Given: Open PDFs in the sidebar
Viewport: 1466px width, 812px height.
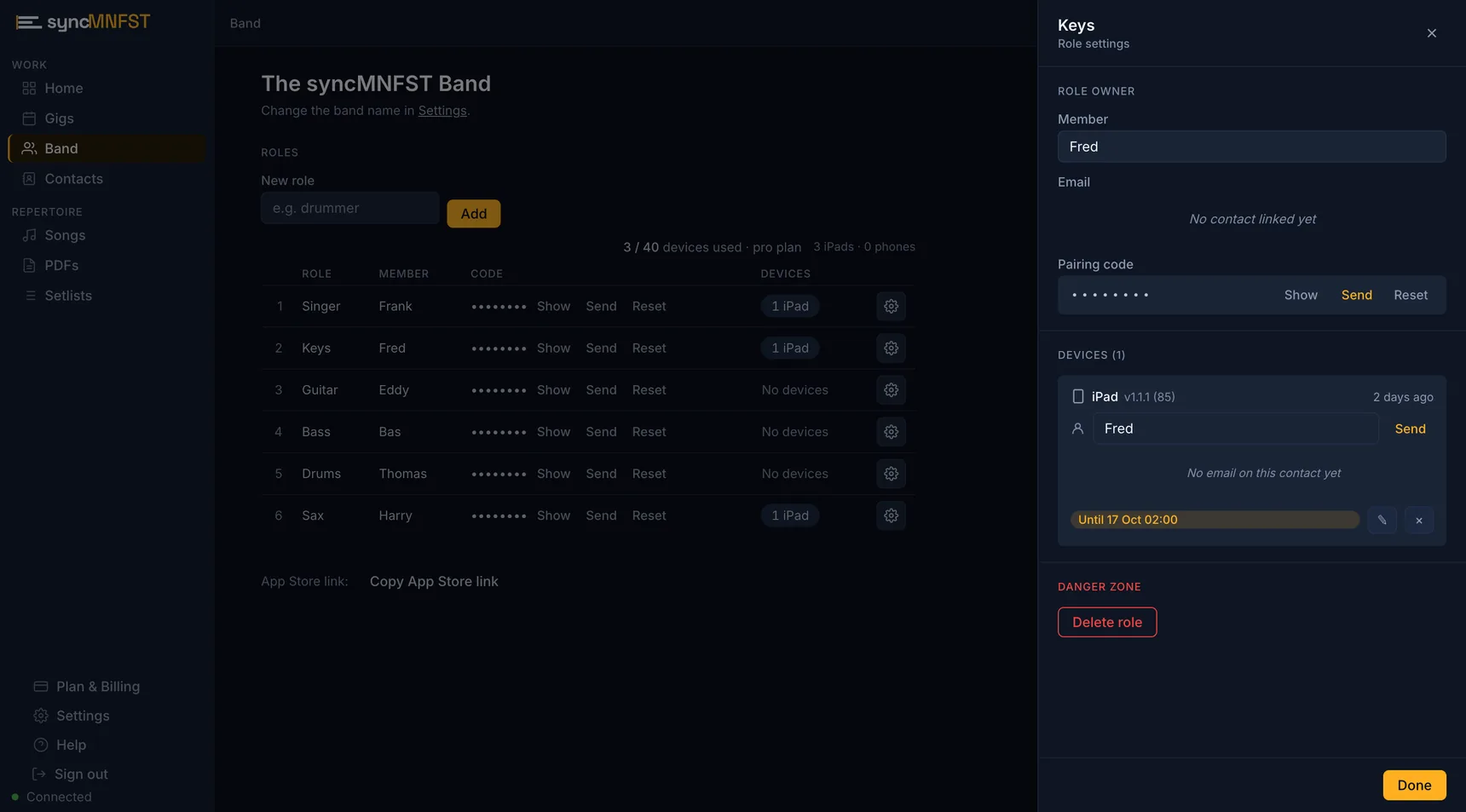Looking at the screenshot, I should click(x=106, y=265).
